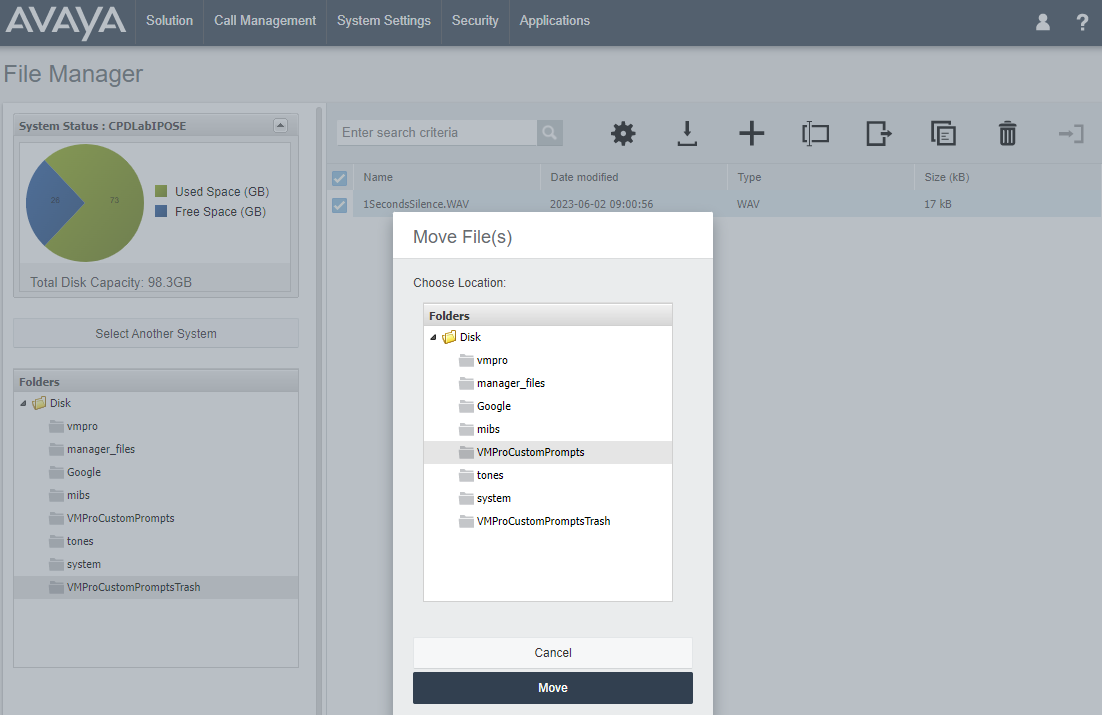The image size is (1102, 715).
Task: Open the settings gear in toolbar
Action: pos(623,134)
